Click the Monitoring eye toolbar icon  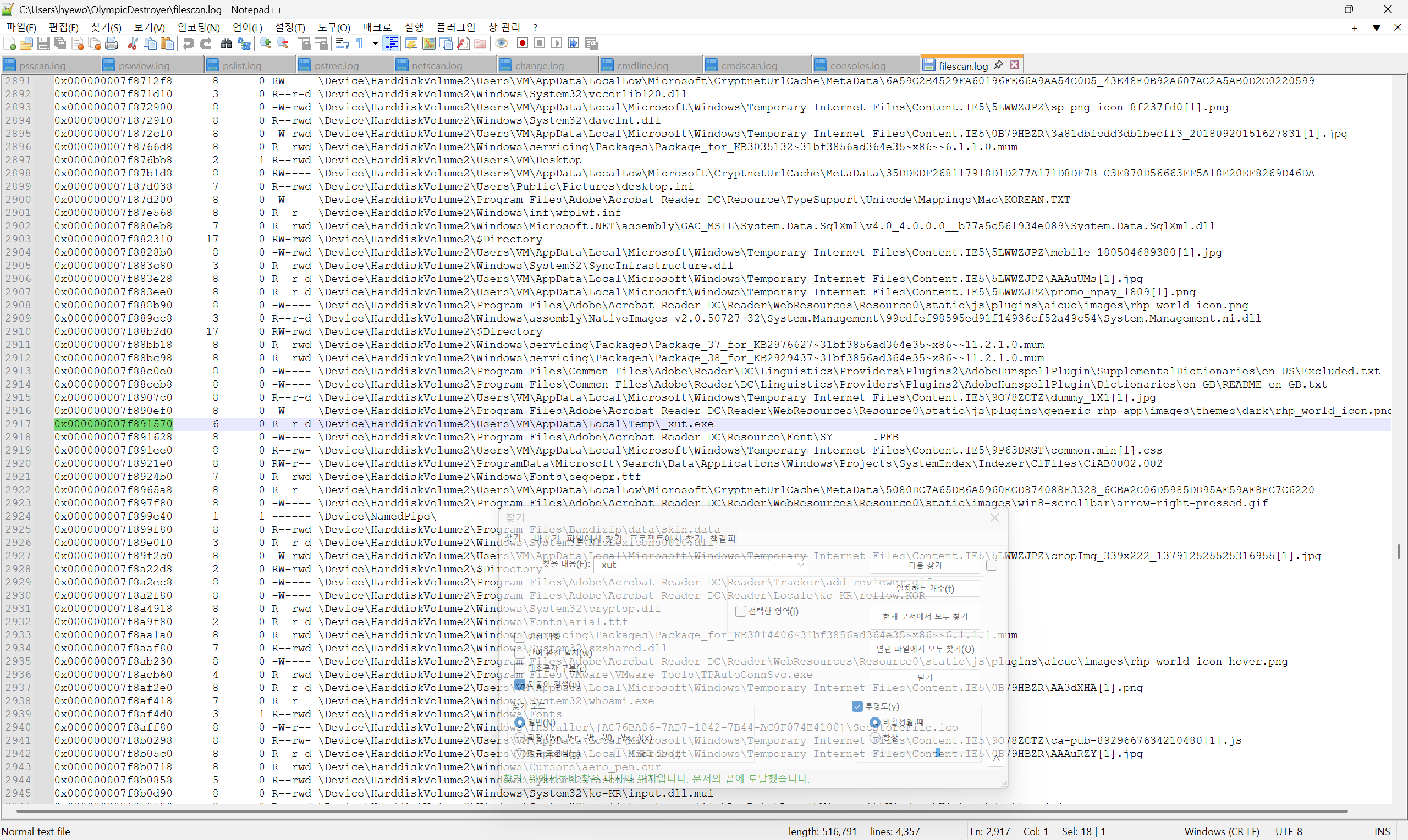coord(501,43)
